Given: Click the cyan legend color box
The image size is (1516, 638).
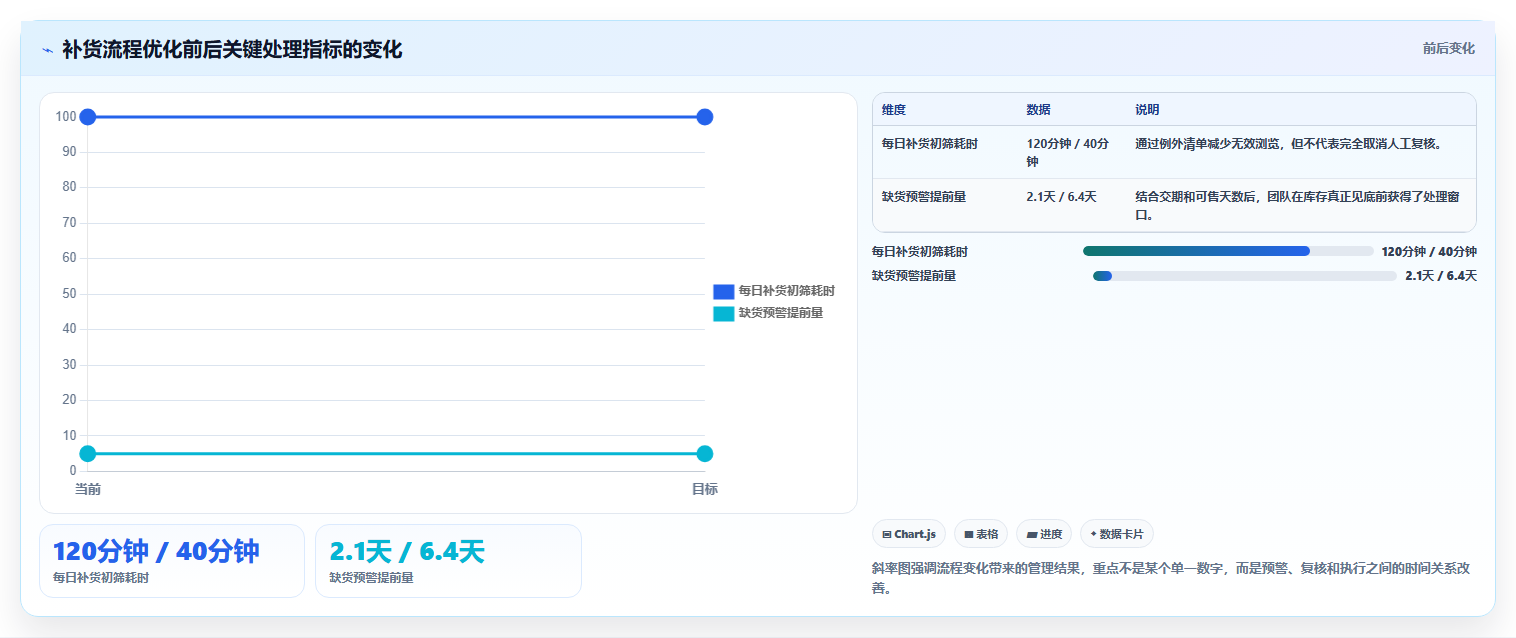Looking at the screenshot, I should [x=724, y=313].
